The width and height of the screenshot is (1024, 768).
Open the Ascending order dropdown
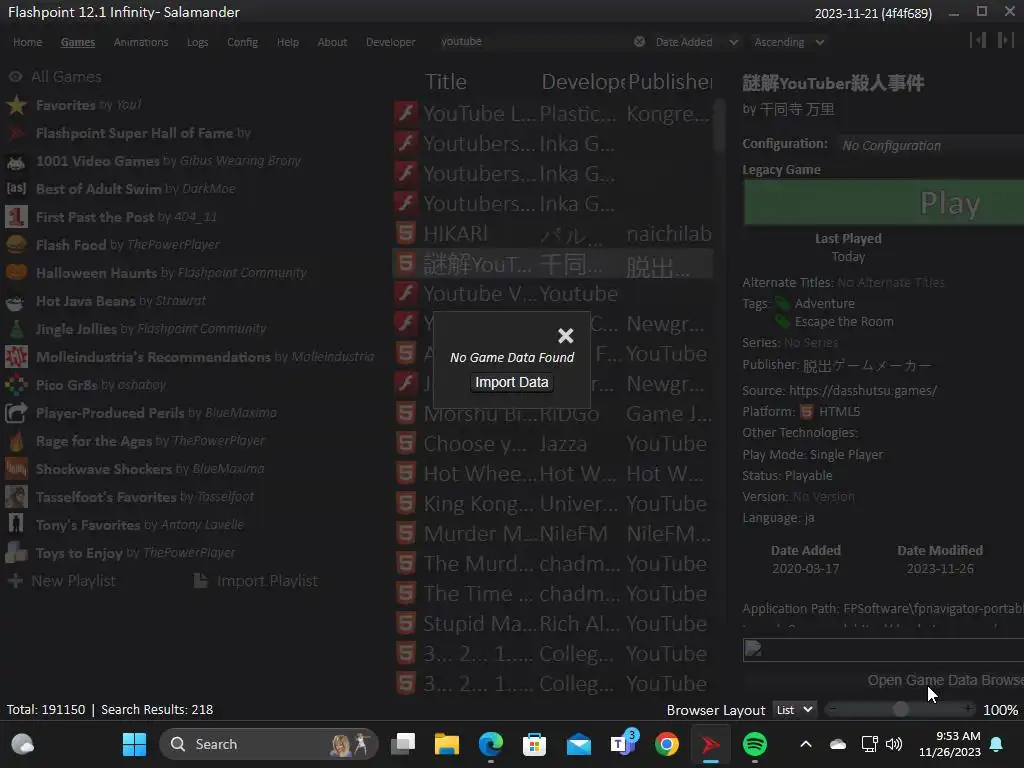pyautogui.click(x=789, y=42)
